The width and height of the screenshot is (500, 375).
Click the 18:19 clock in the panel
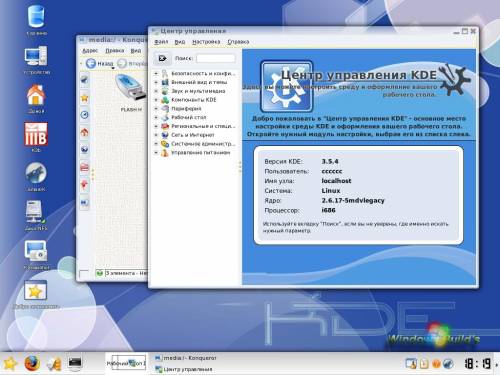[x=478, y=363]
